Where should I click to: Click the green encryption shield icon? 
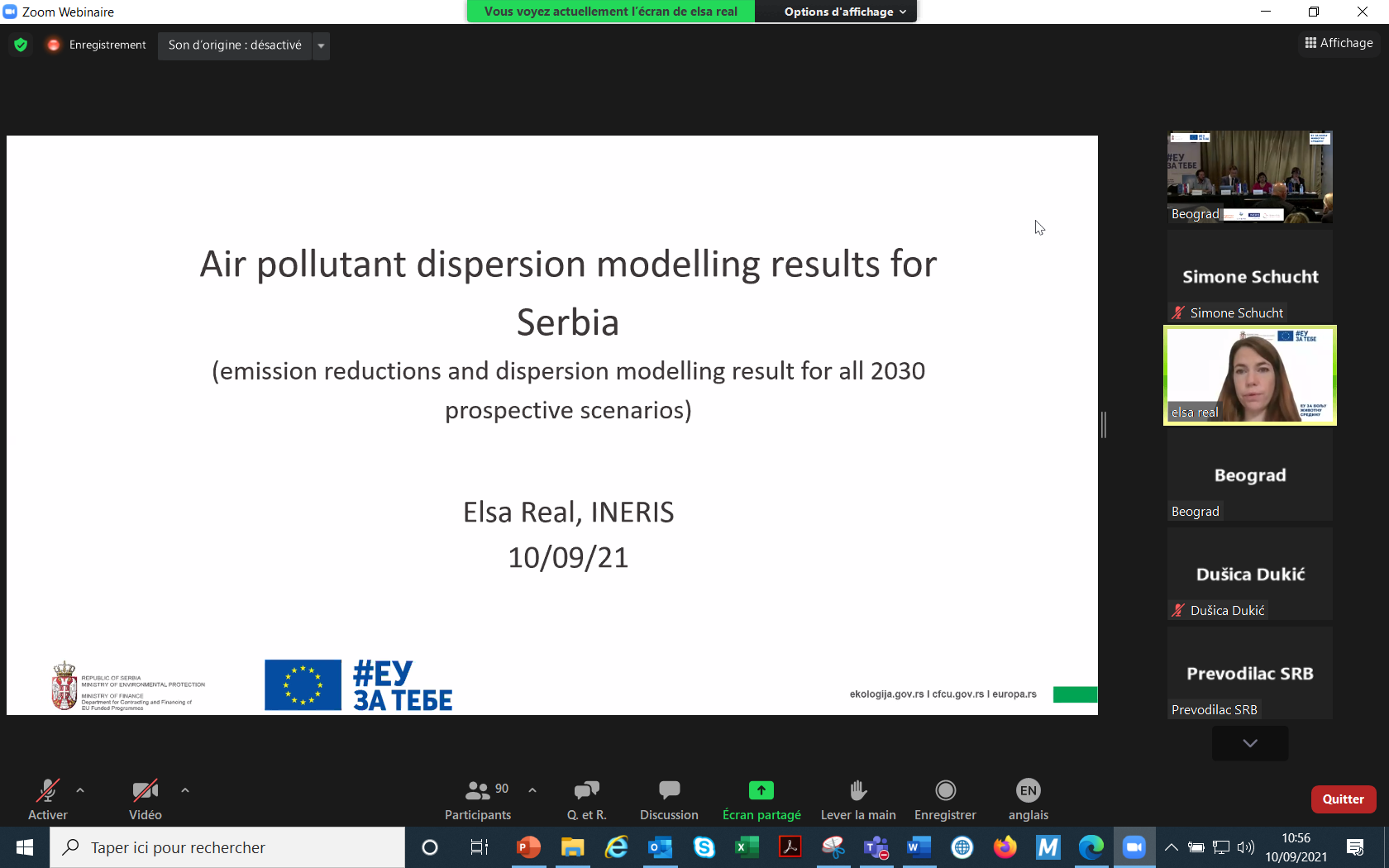[21, 45]
